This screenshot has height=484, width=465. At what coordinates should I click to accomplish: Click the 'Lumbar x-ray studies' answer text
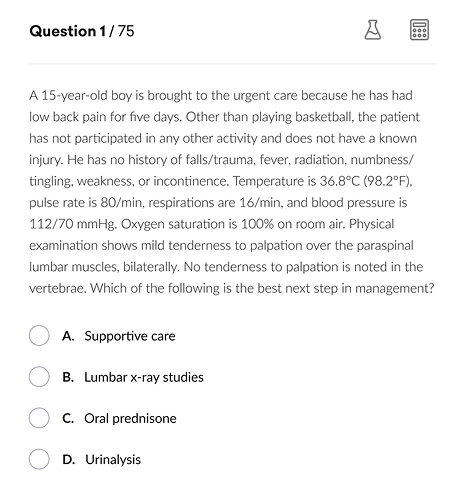coord(144,377)
